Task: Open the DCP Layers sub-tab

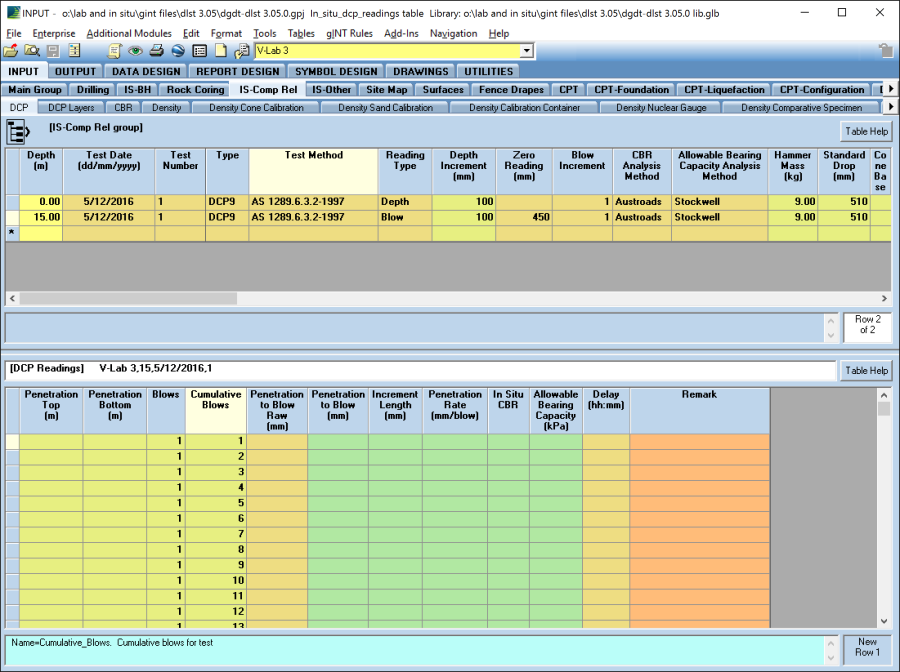Action: [x=71, y=107]
